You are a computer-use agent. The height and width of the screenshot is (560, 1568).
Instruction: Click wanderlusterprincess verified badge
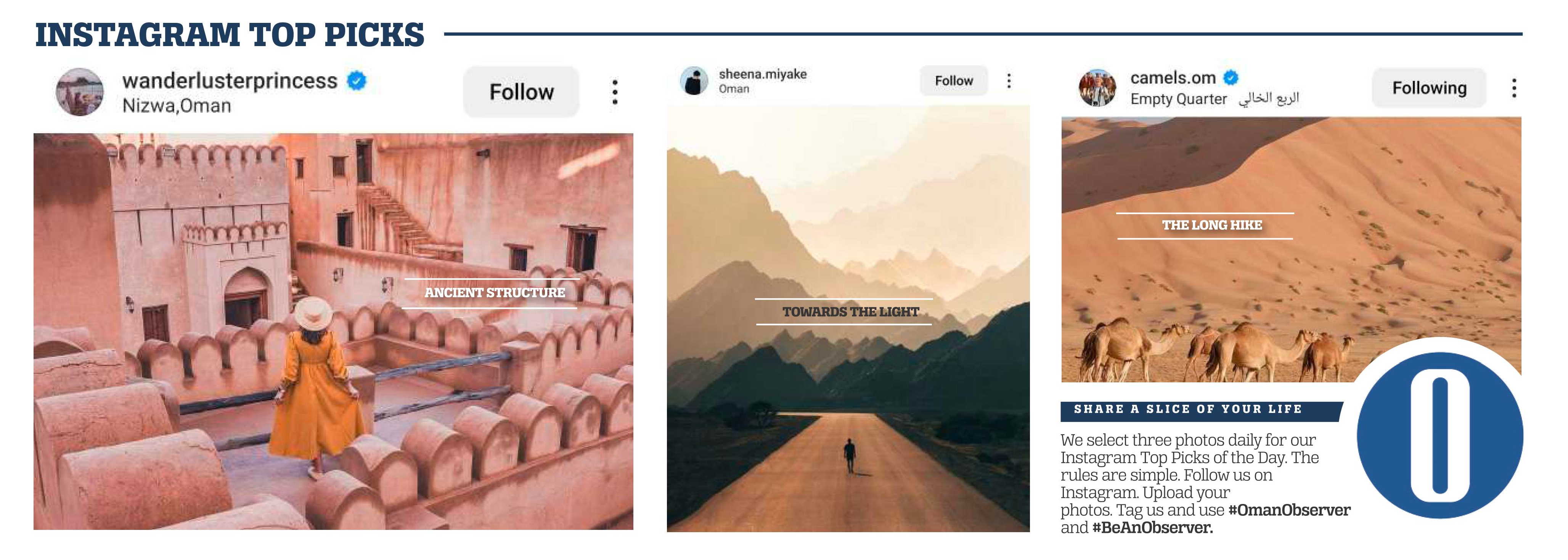click(x=357, y=80)
